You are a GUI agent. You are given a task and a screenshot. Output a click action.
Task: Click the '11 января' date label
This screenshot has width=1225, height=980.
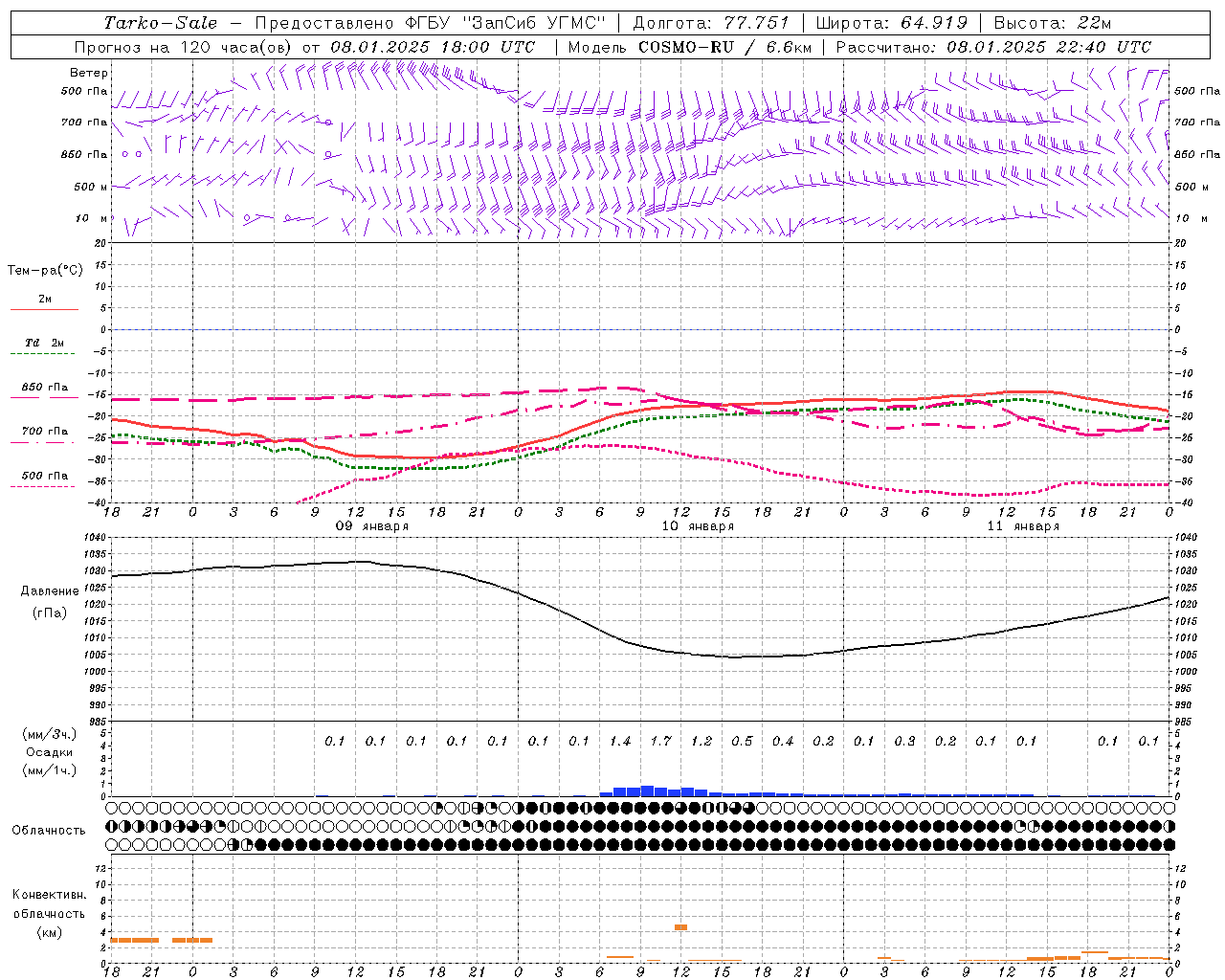coord(1023,526)
